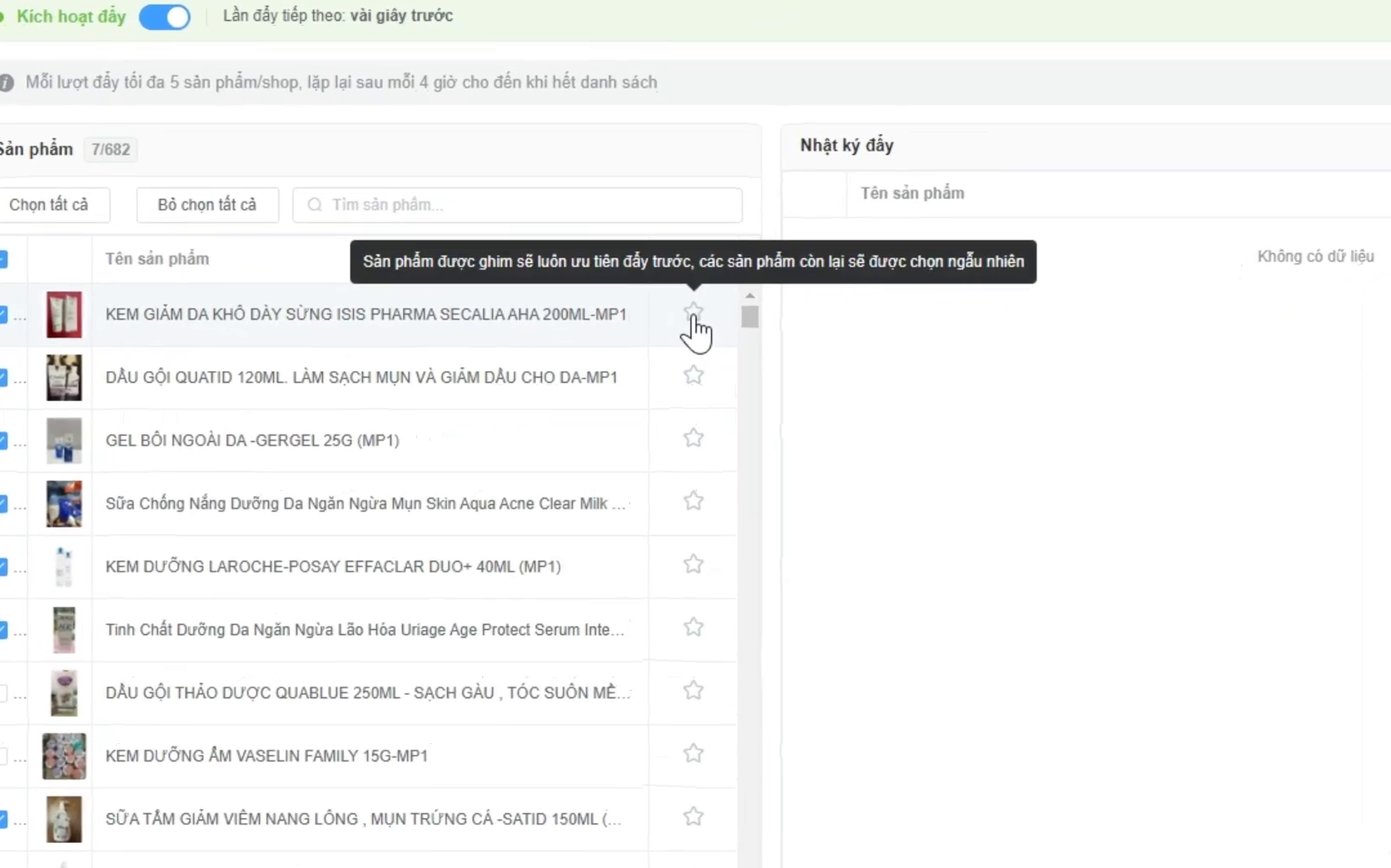Screen dimensions: 1391x868
Task: Star the GEL BÔI NGOÀI DA GERGEL product
Action: [x=693, y=438]
